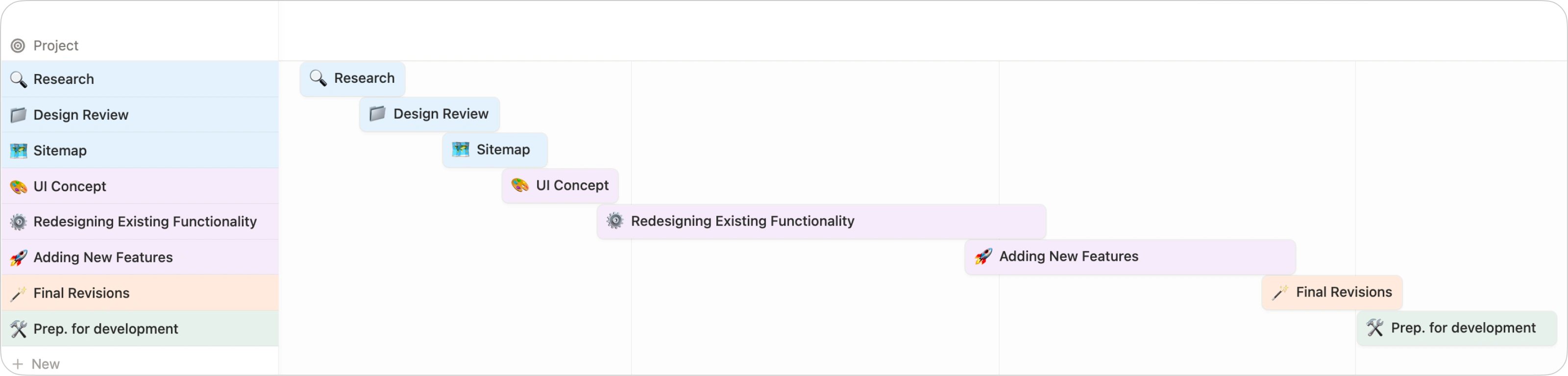Click the gear icon beside Redesigning Existing Functionality row
Screen dimensions: 1568x376
[18, 222]
